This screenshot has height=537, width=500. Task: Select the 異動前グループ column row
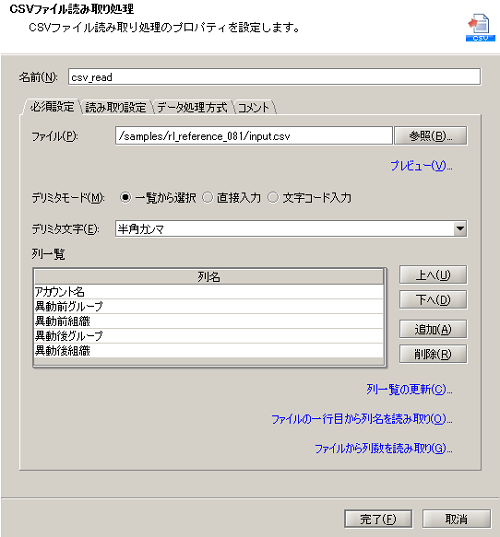coord(209,306)
